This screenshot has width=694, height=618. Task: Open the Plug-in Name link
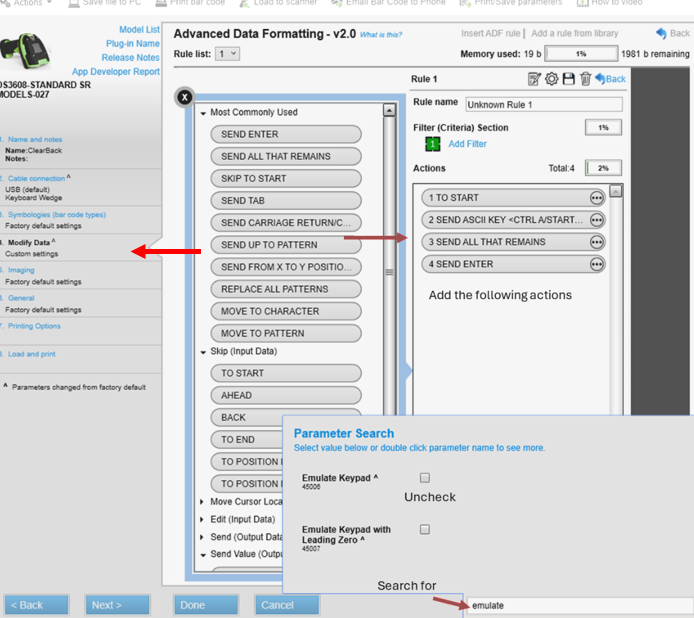[x=132, y=44]
